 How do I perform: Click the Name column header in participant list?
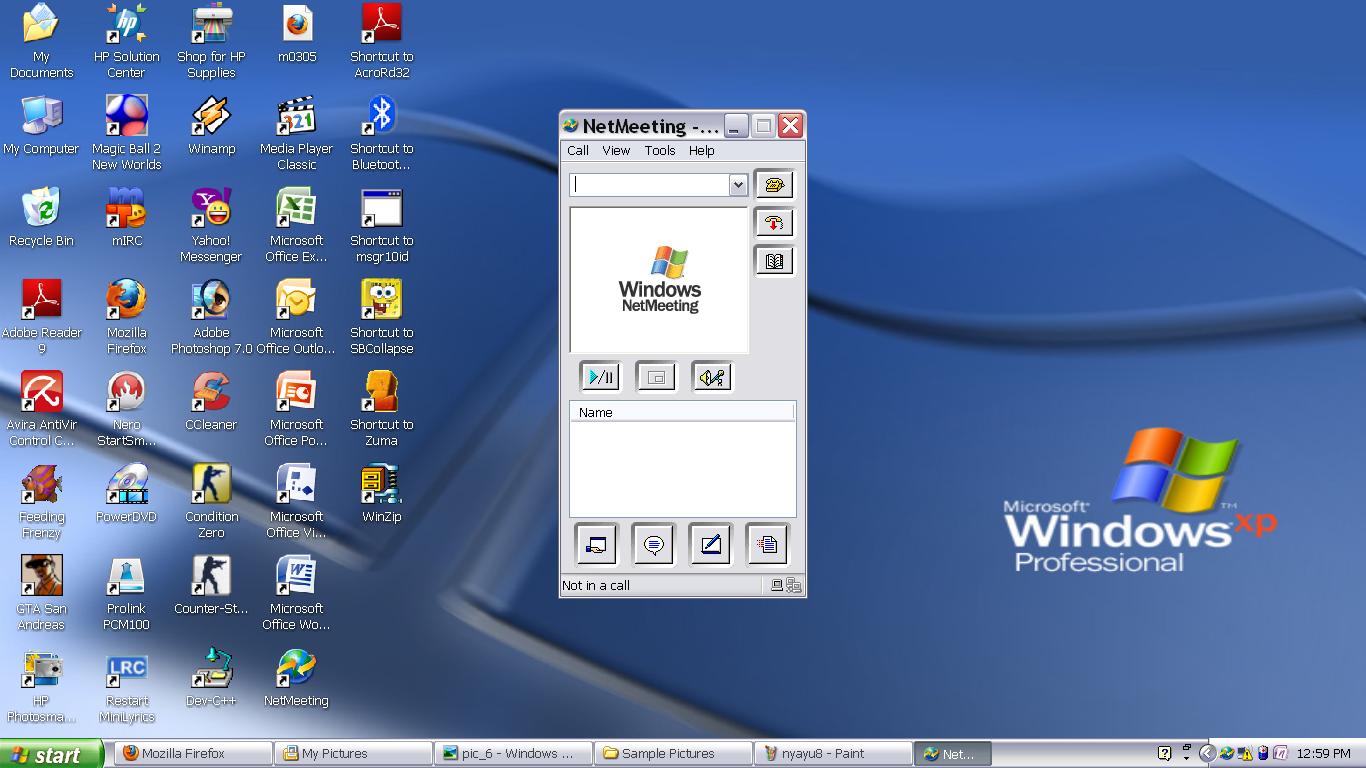coord(682,412)
